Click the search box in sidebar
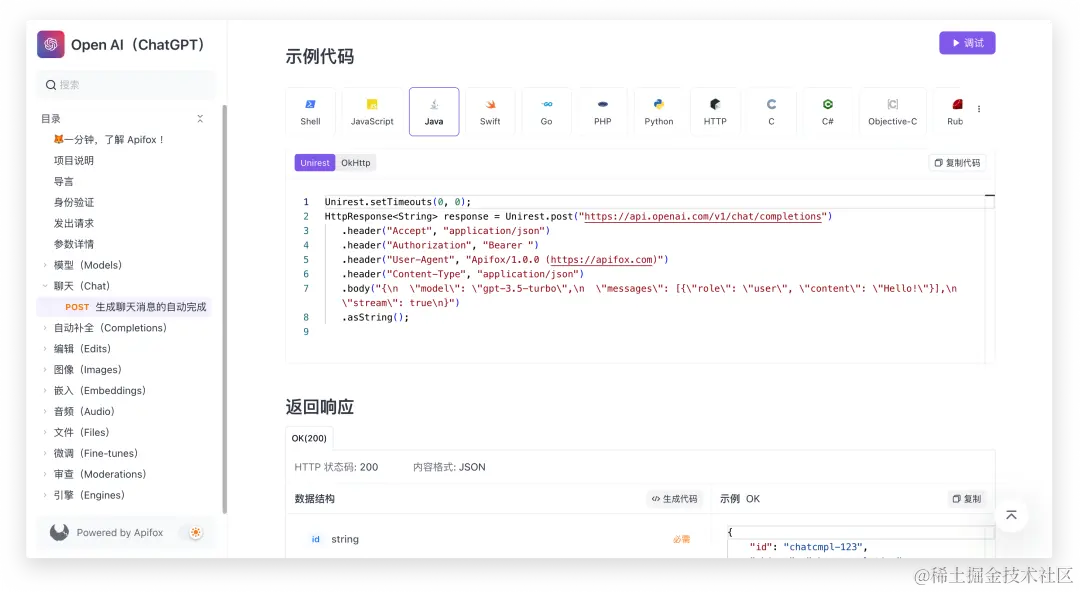This screenshot has height=592, width=1080. click(126, 85)
